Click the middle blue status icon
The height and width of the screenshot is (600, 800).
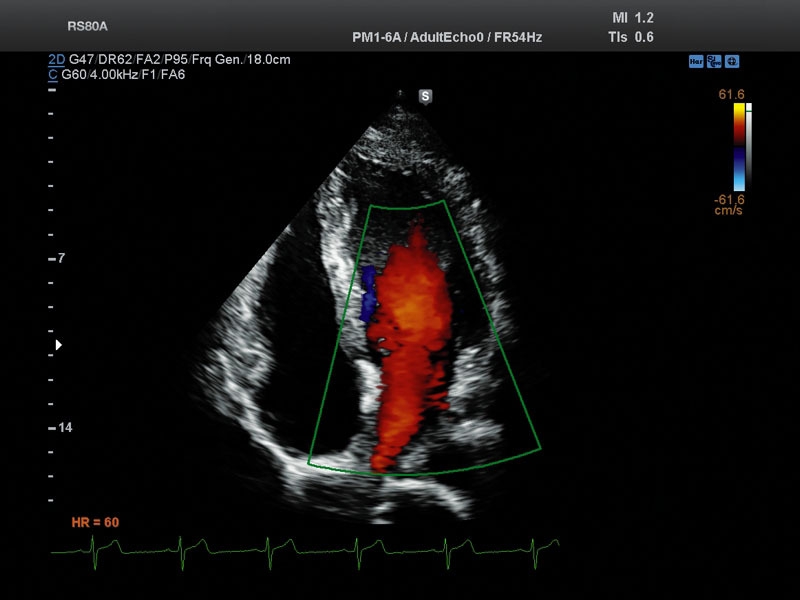tap(714, 61)
